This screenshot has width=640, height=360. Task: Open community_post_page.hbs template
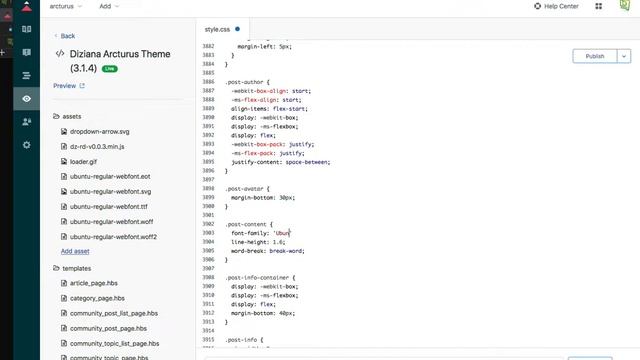[x=108, y=329]
